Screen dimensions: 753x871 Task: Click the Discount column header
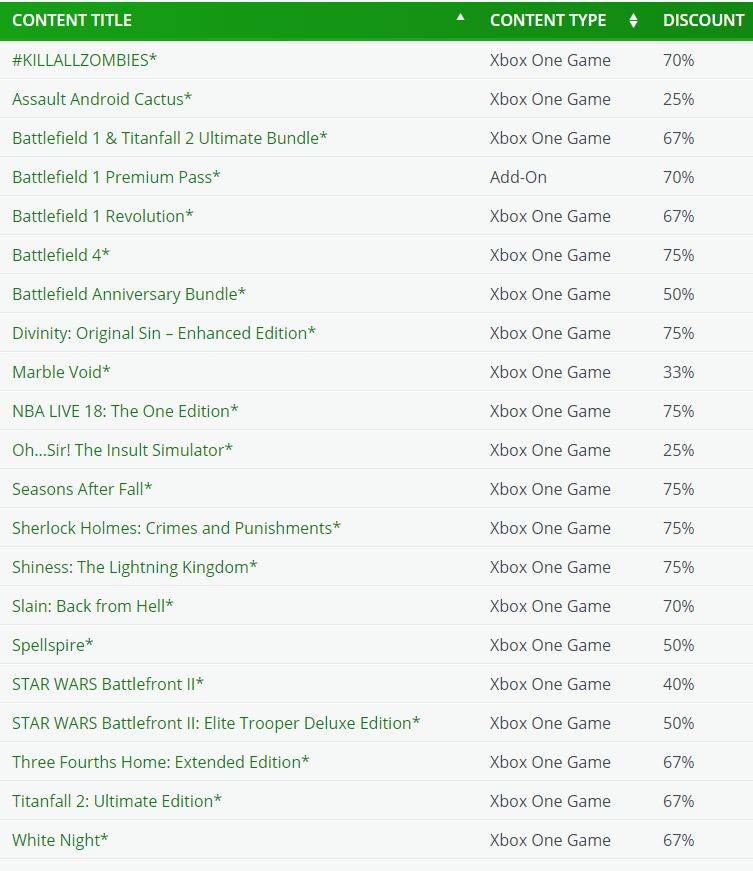click(703, 21)
